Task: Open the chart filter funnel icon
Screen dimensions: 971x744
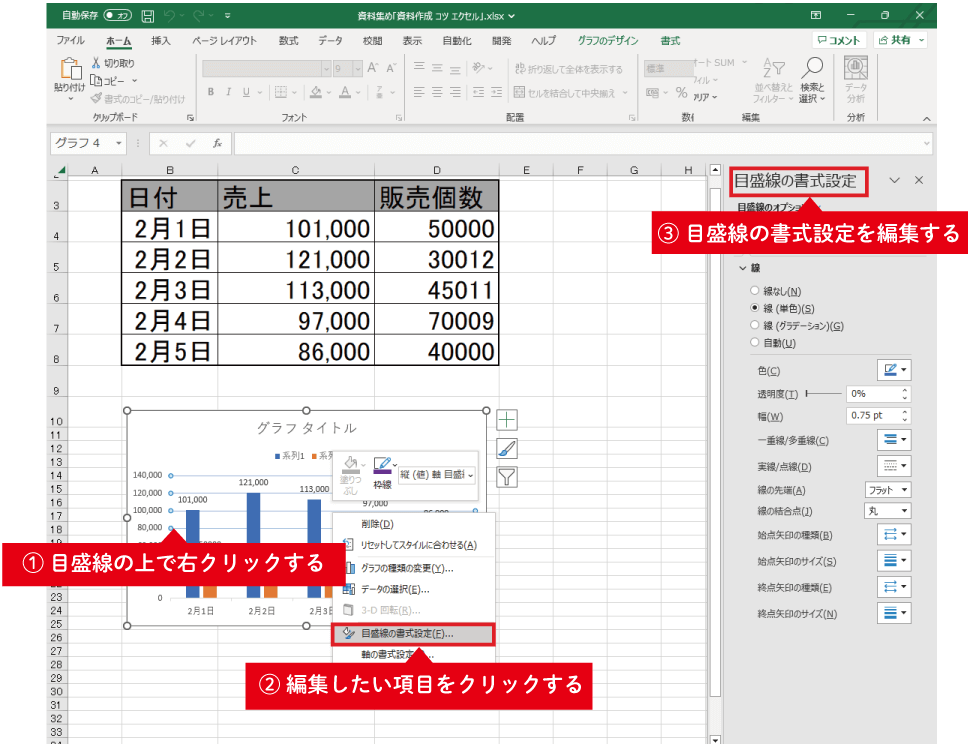Action: pos(507,477)
